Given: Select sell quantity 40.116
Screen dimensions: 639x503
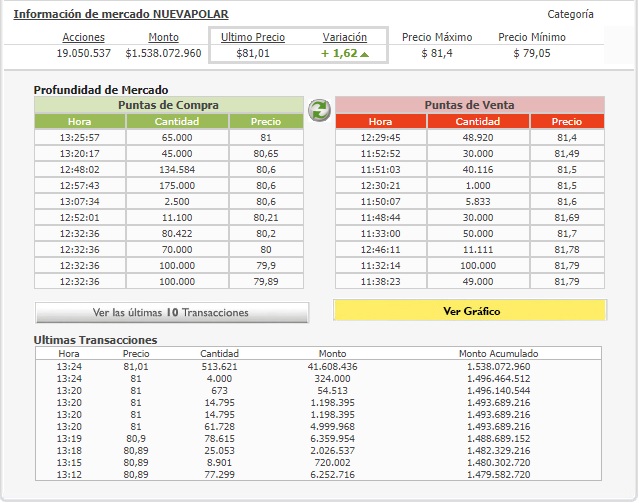Looking at the screenshot, I should tap(478, 170).
